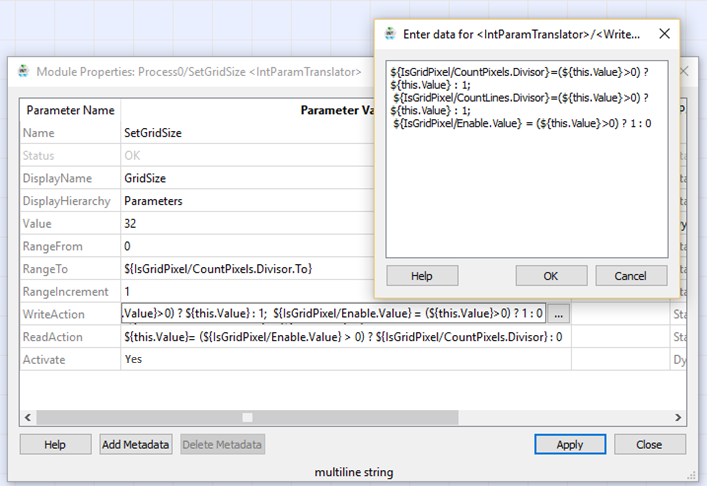Edit the DisplayName value GridSize

[147, 178]
